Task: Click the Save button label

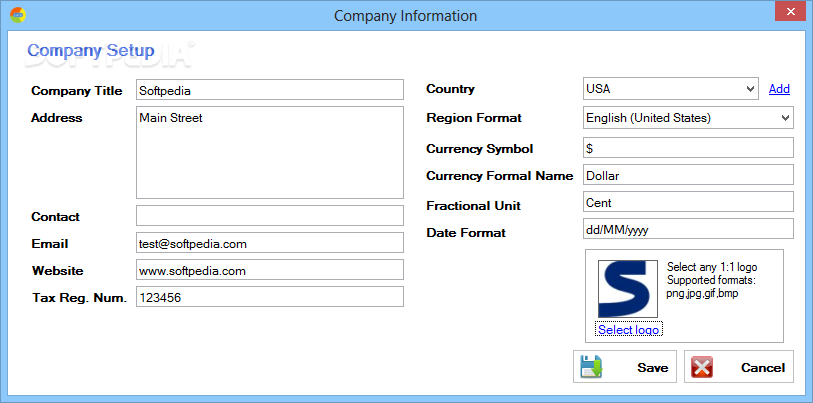Action: (x=653, y=368)
